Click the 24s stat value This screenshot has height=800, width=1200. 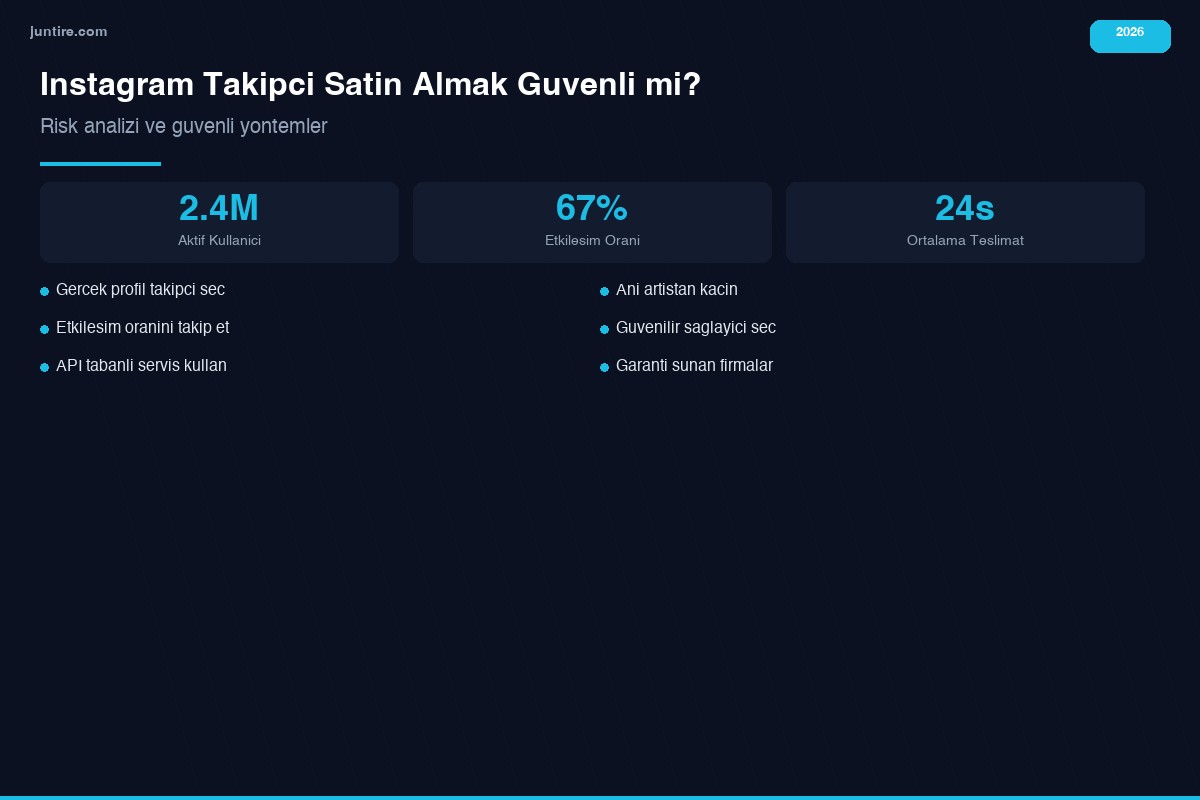(x=965, y=208)
